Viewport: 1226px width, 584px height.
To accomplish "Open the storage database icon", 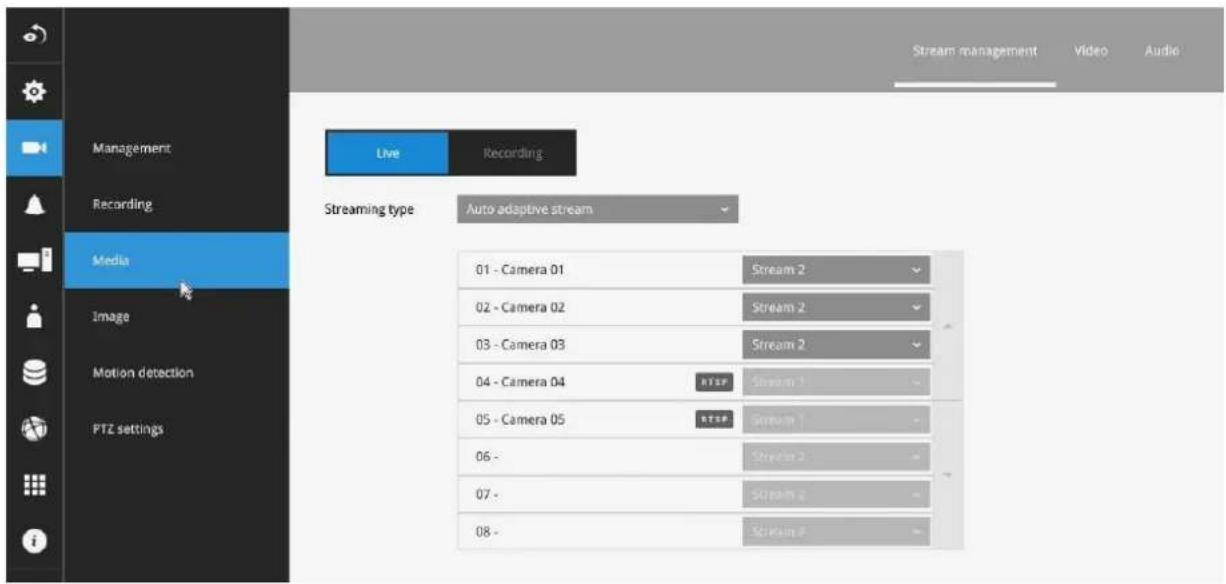I will click(x=33, y=372).
